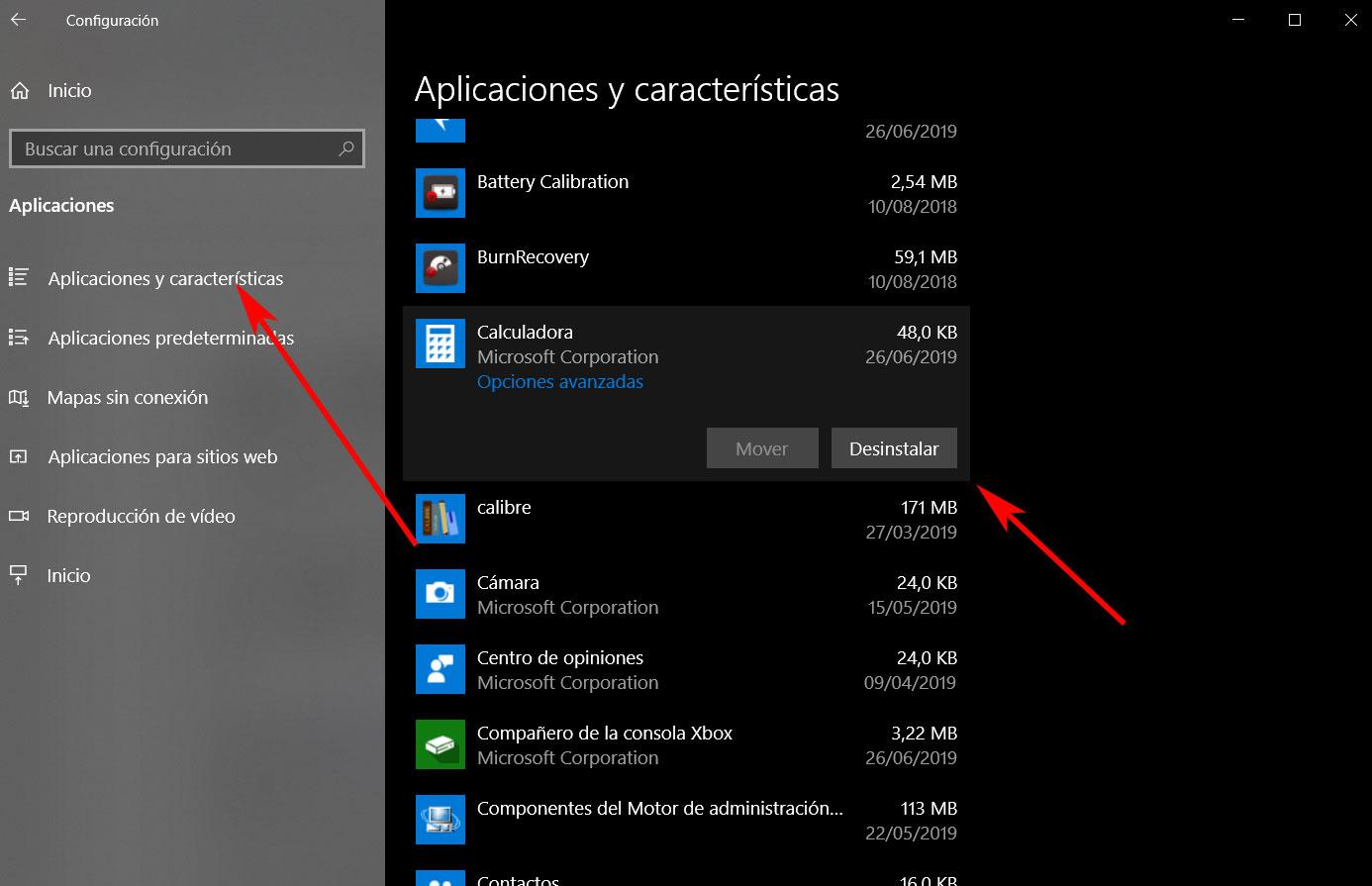Open Aplicaciones para sitios web section

click(162, 456)
